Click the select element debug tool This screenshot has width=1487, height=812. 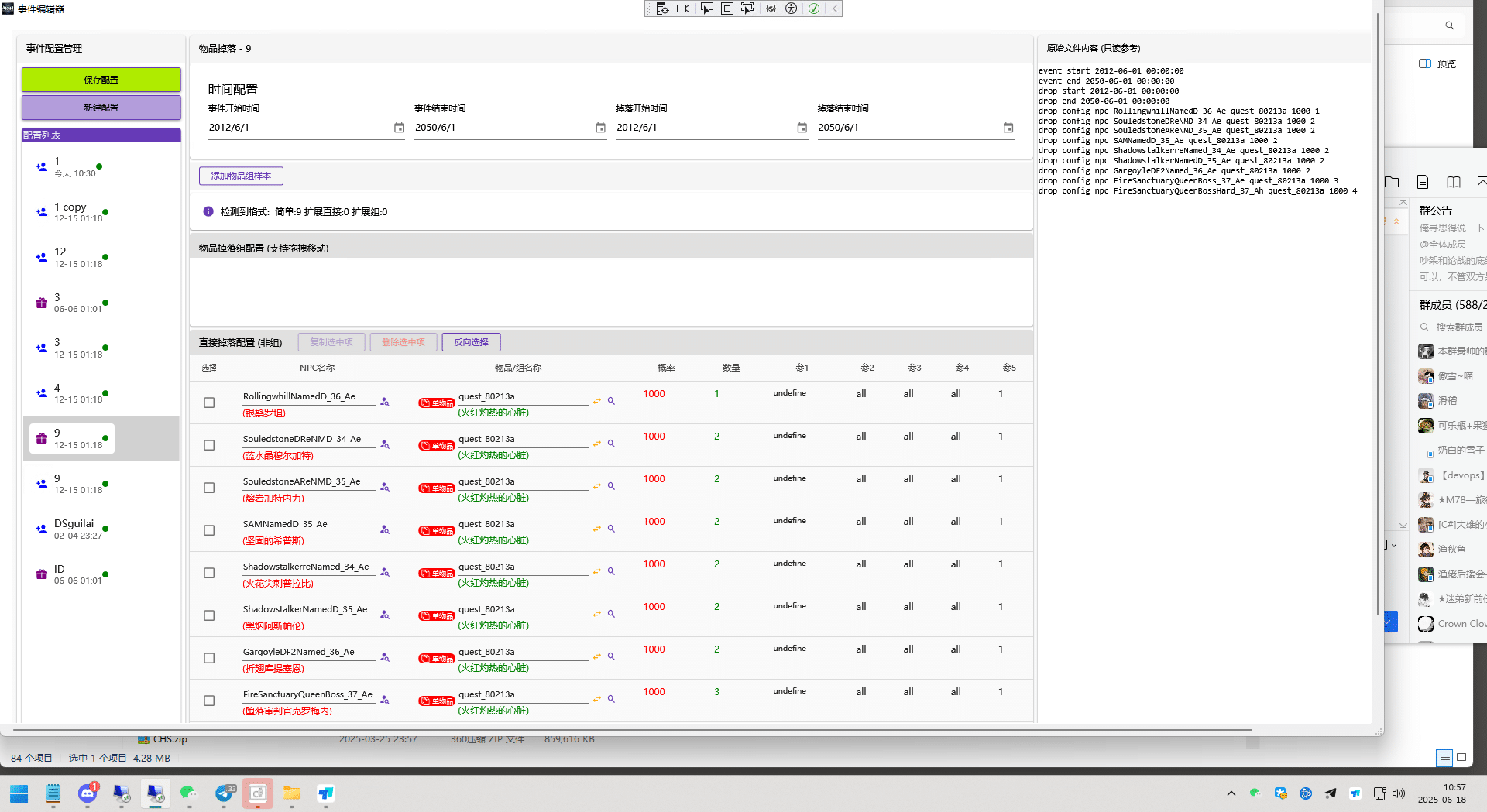[x=706, y=9]
